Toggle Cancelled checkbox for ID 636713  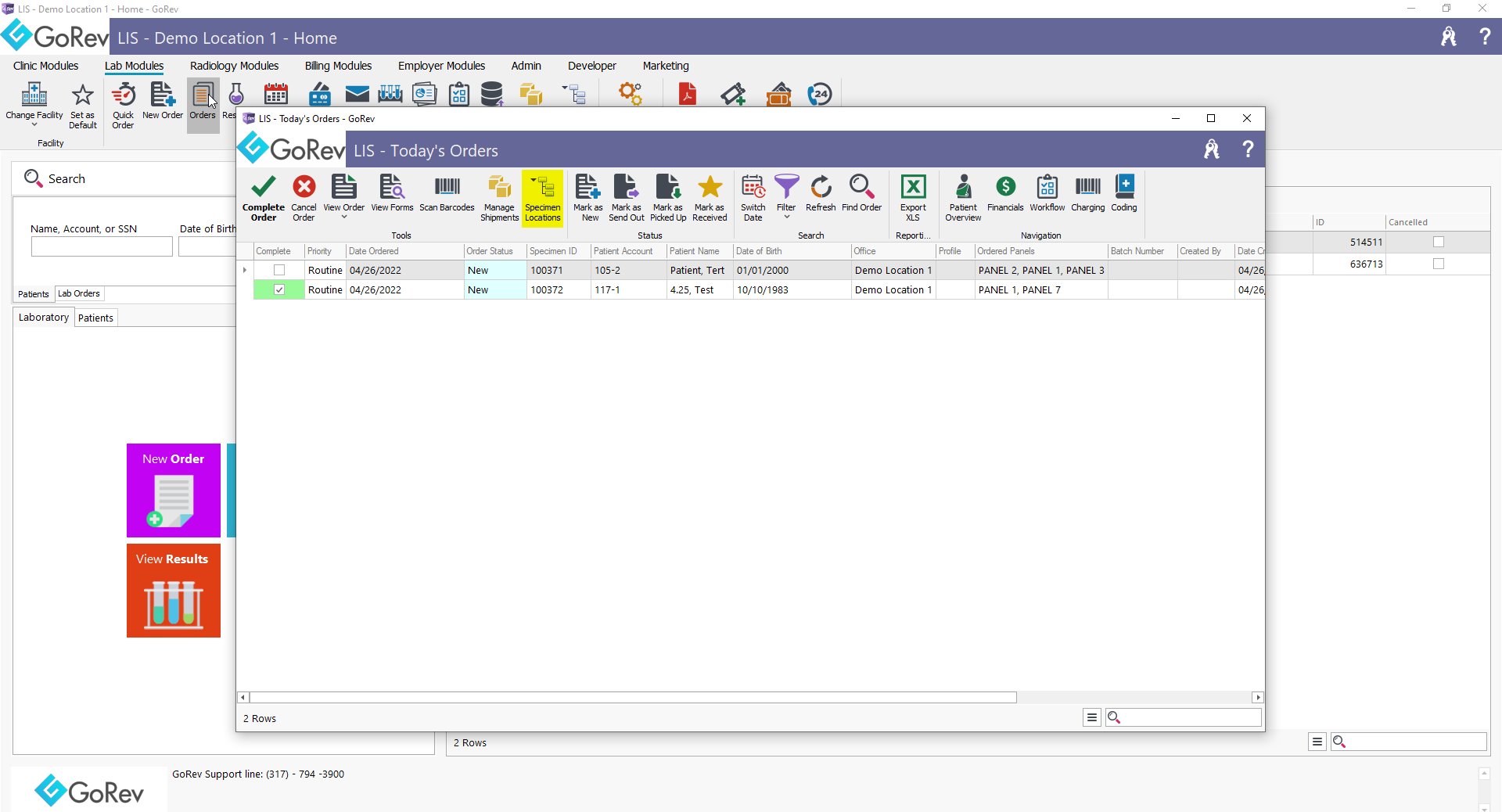click(1438, 264)
